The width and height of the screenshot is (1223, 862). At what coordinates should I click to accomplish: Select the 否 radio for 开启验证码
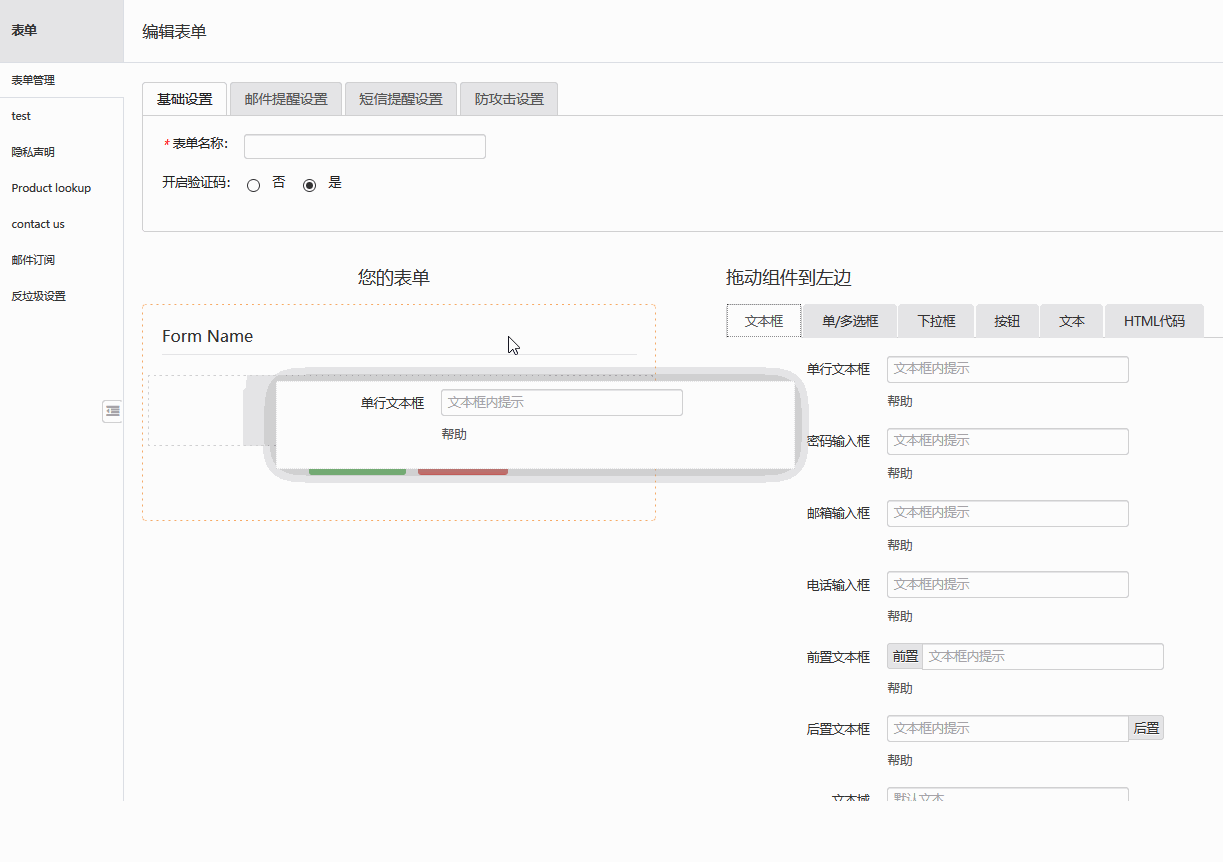254,185
